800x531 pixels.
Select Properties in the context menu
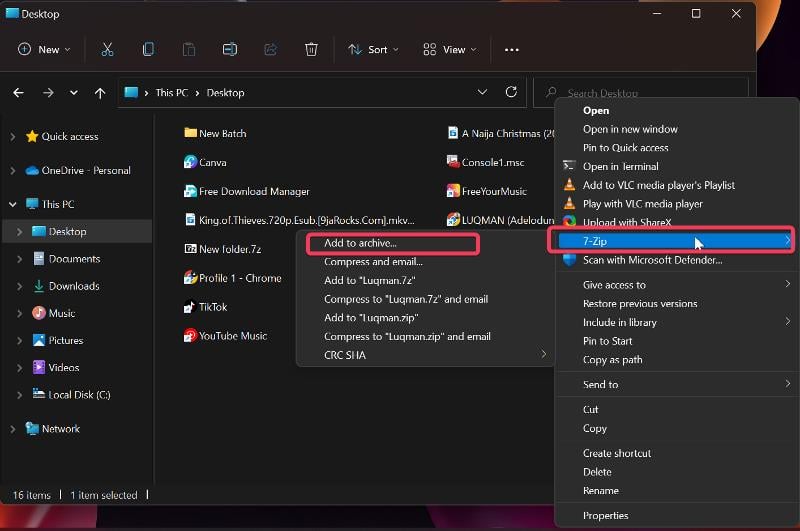coord(606,516)
